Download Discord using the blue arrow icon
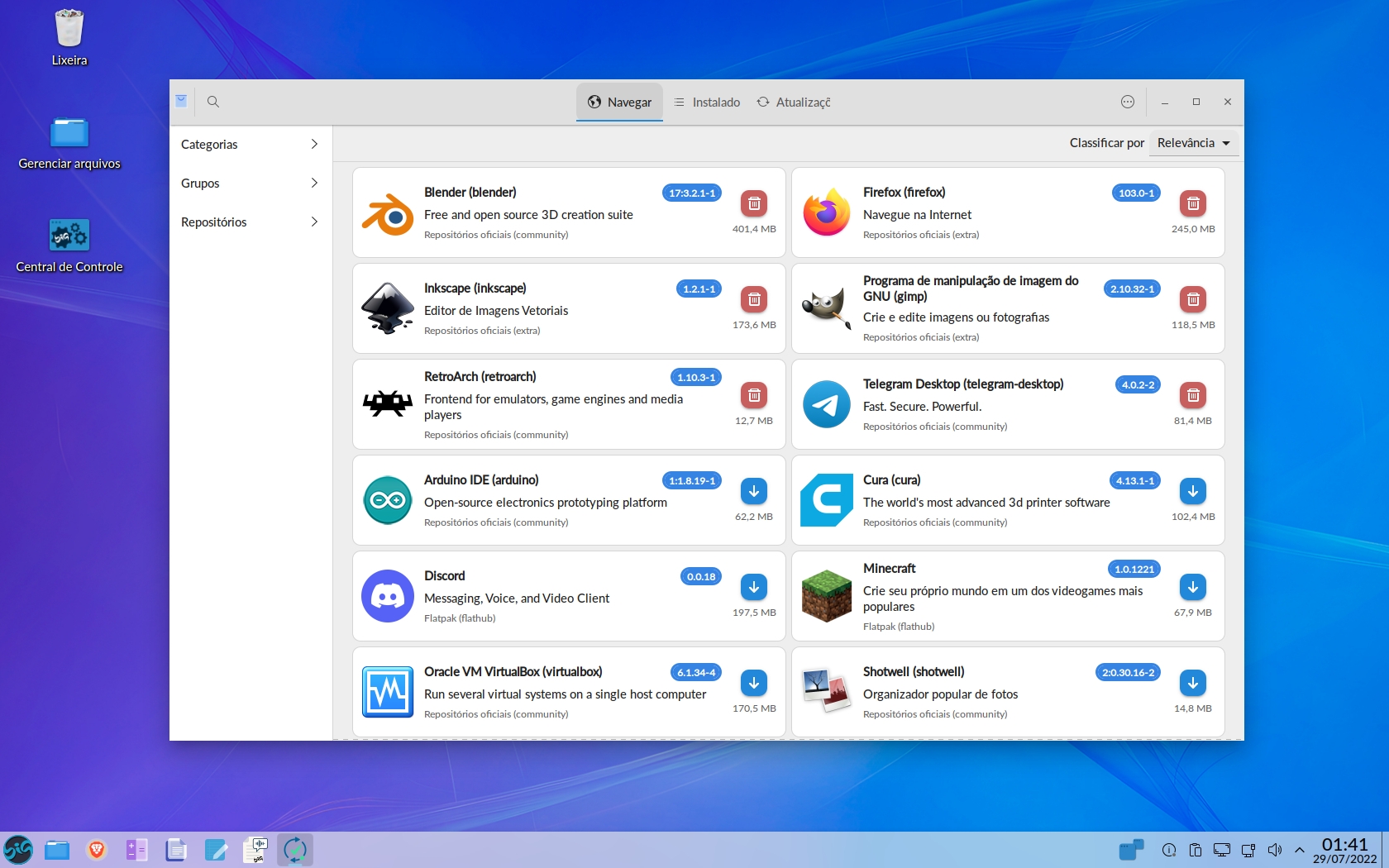 [753, 587]
